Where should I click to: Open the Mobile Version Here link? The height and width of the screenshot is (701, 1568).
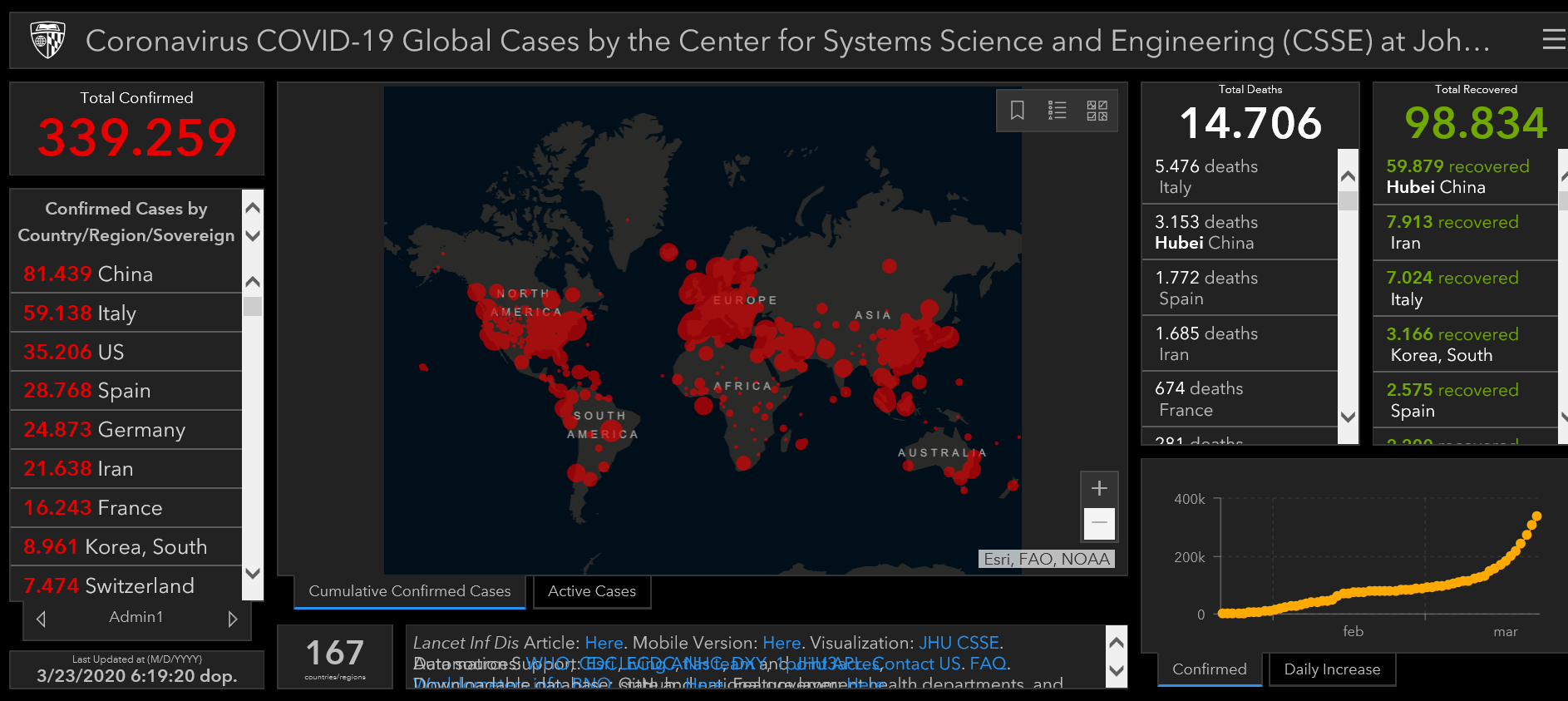coord(782,643)
